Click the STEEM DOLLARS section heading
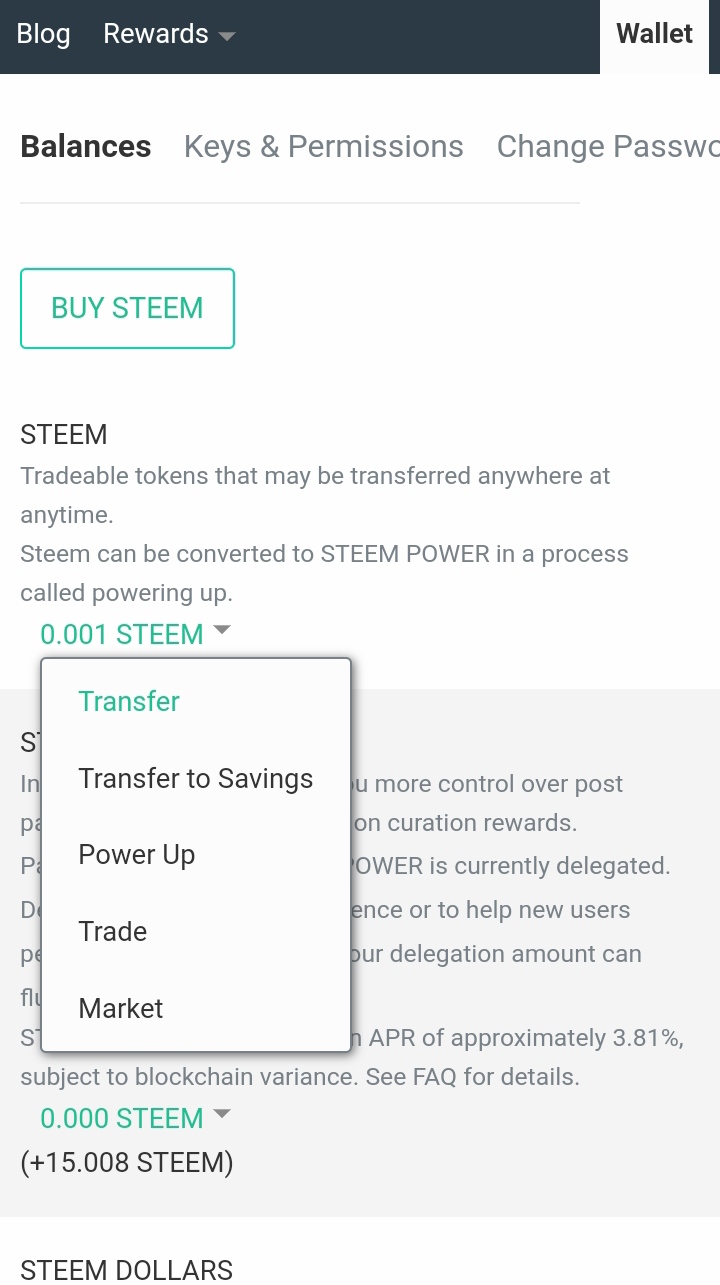 coord(126,1270)
